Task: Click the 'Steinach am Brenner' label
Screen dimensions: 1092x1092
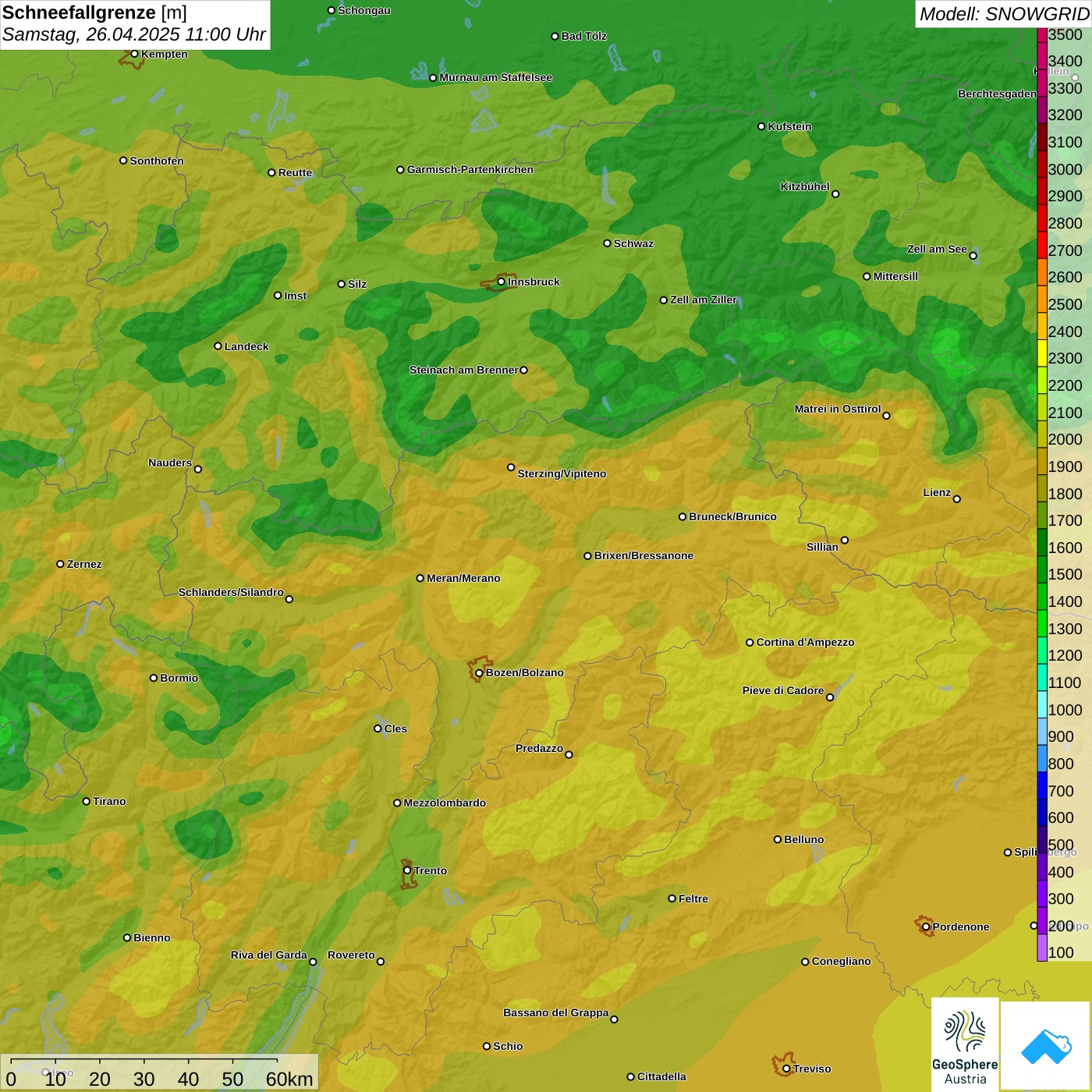Action: (464, 370)
